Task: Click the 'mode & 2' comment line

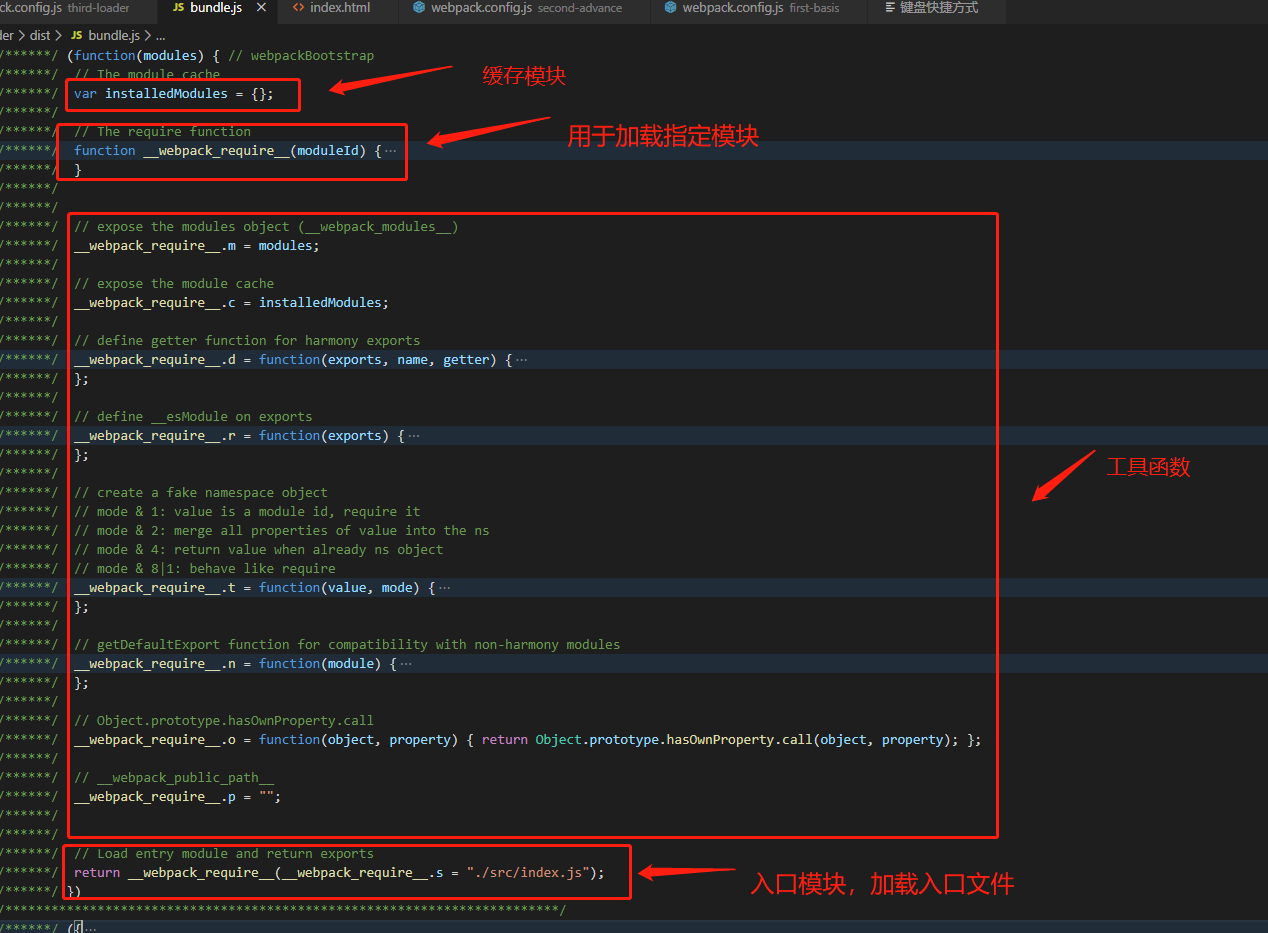Action: (x=282, y=530)
